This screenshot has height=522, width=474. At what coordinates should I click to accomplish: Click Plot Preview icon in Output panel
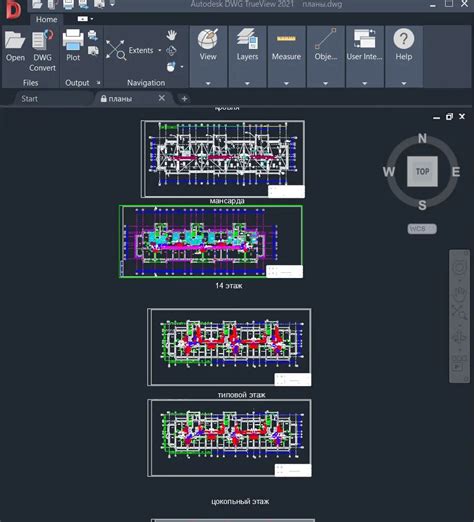coord(93,50)
